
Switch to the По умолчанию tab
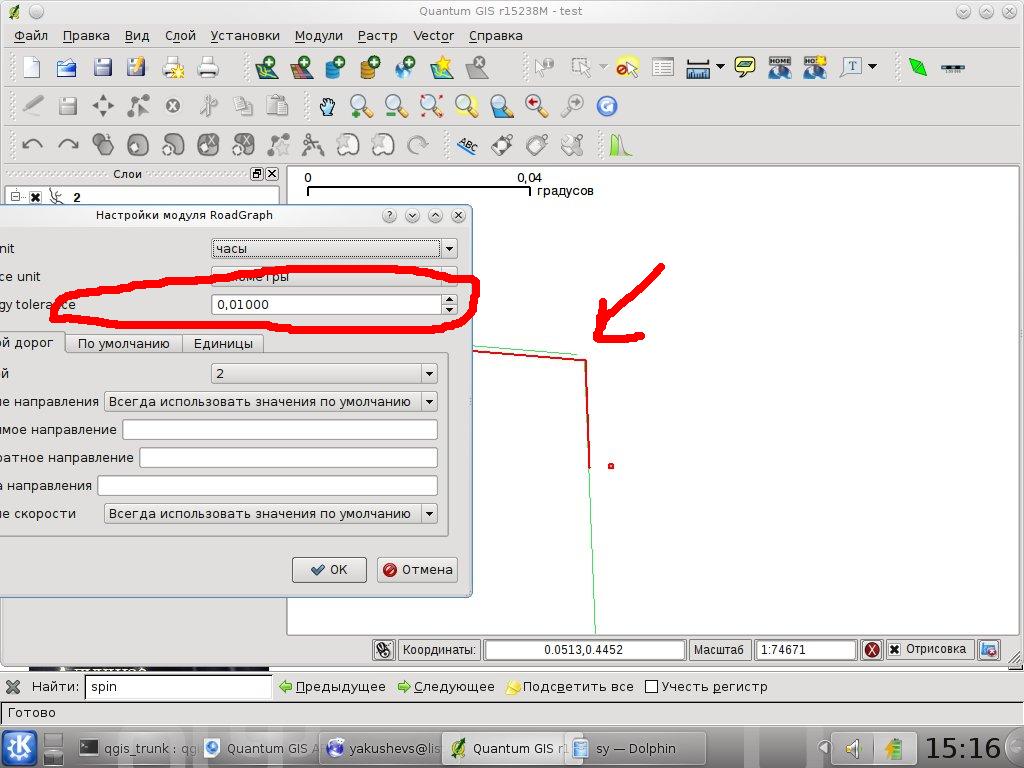click(123, 344)
